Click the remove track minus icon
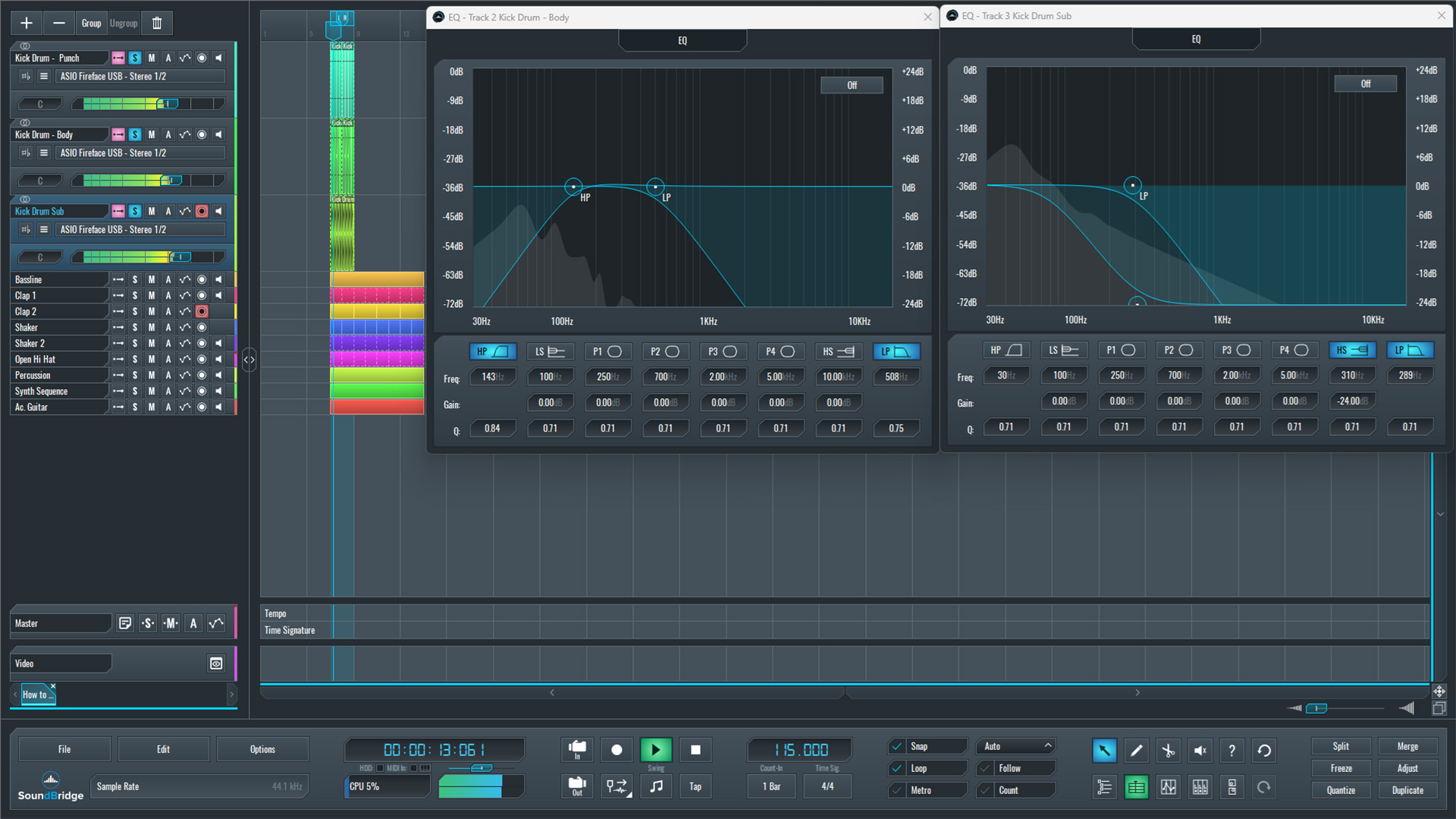Screen dimensions: 1456x819 pyautogui.click(x=58, y=24)
